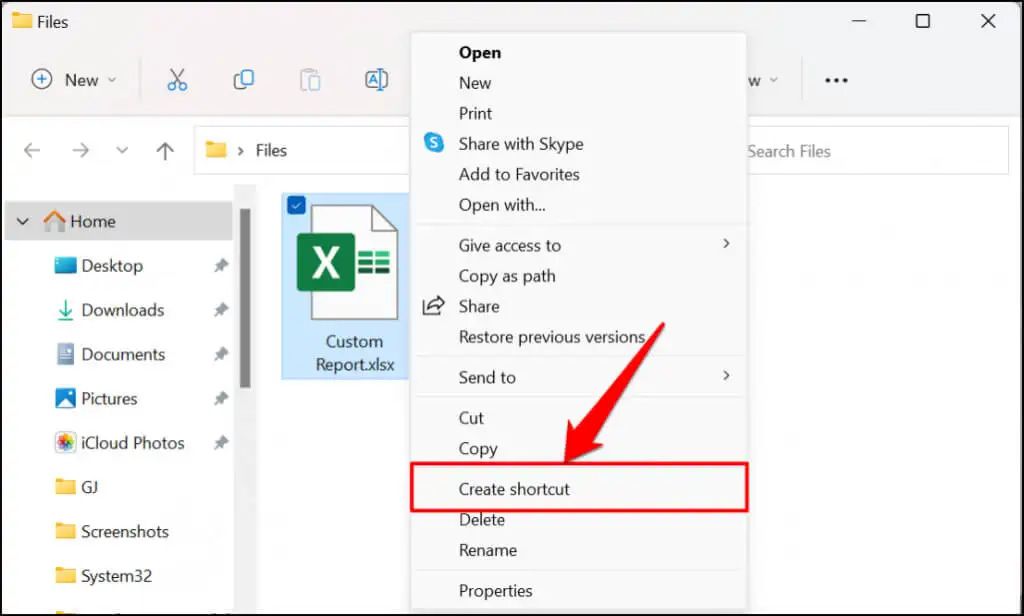The image size is (1024, 616).
Task: Click the Paste clipboard icon in toolbar
Action: (x=310, y=80)
